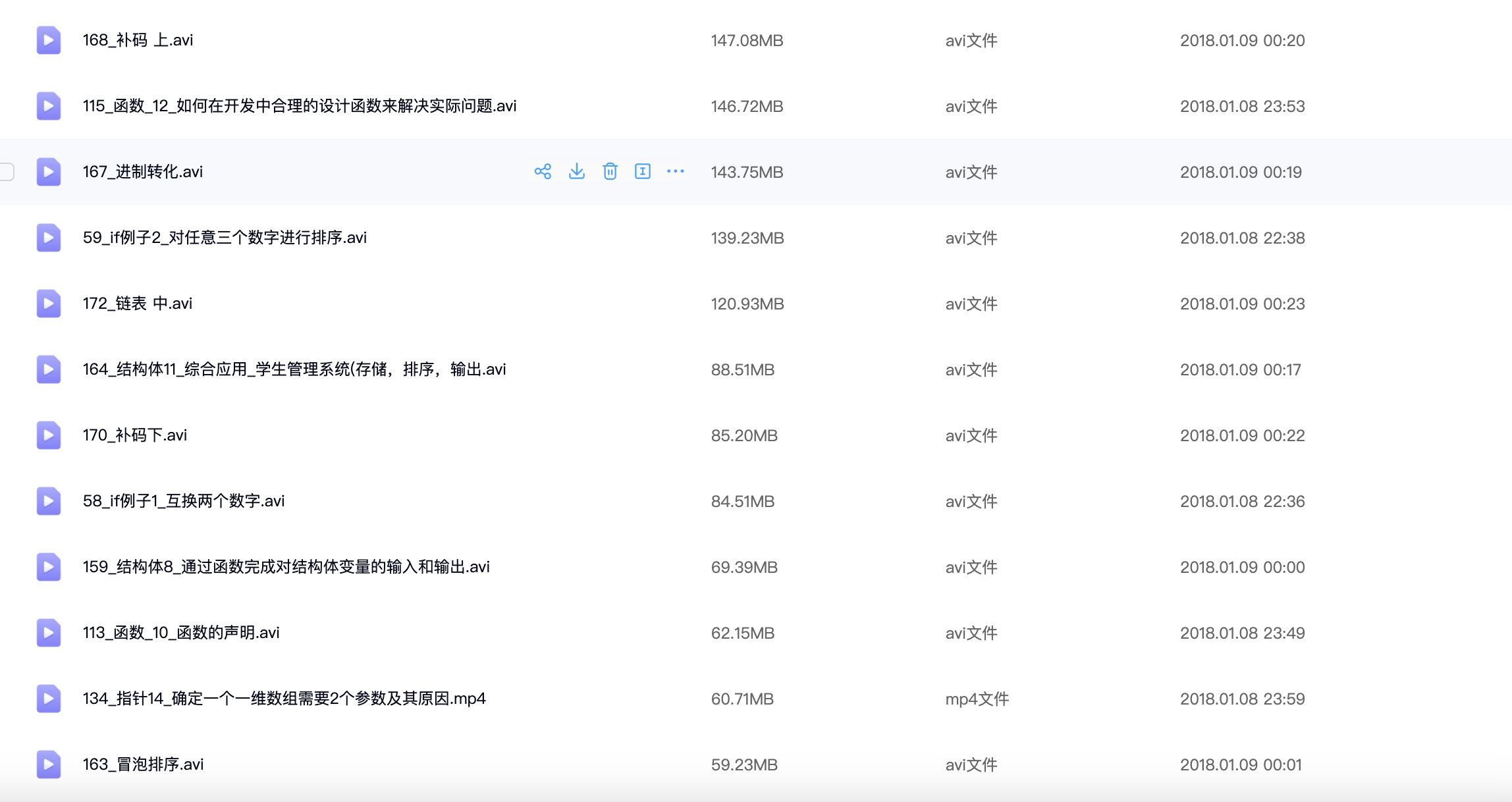Click video icon of 58_if例子1 file
Screen dimensions: 1512x802
48,501
